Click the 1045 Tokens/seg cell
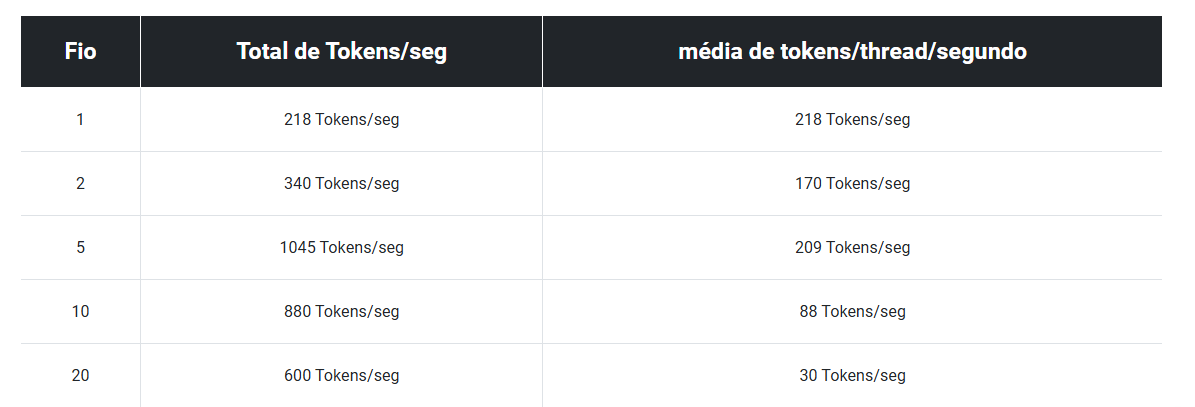Image resolution: width=1195 pixels, height=407 pixels. (341, 248)
